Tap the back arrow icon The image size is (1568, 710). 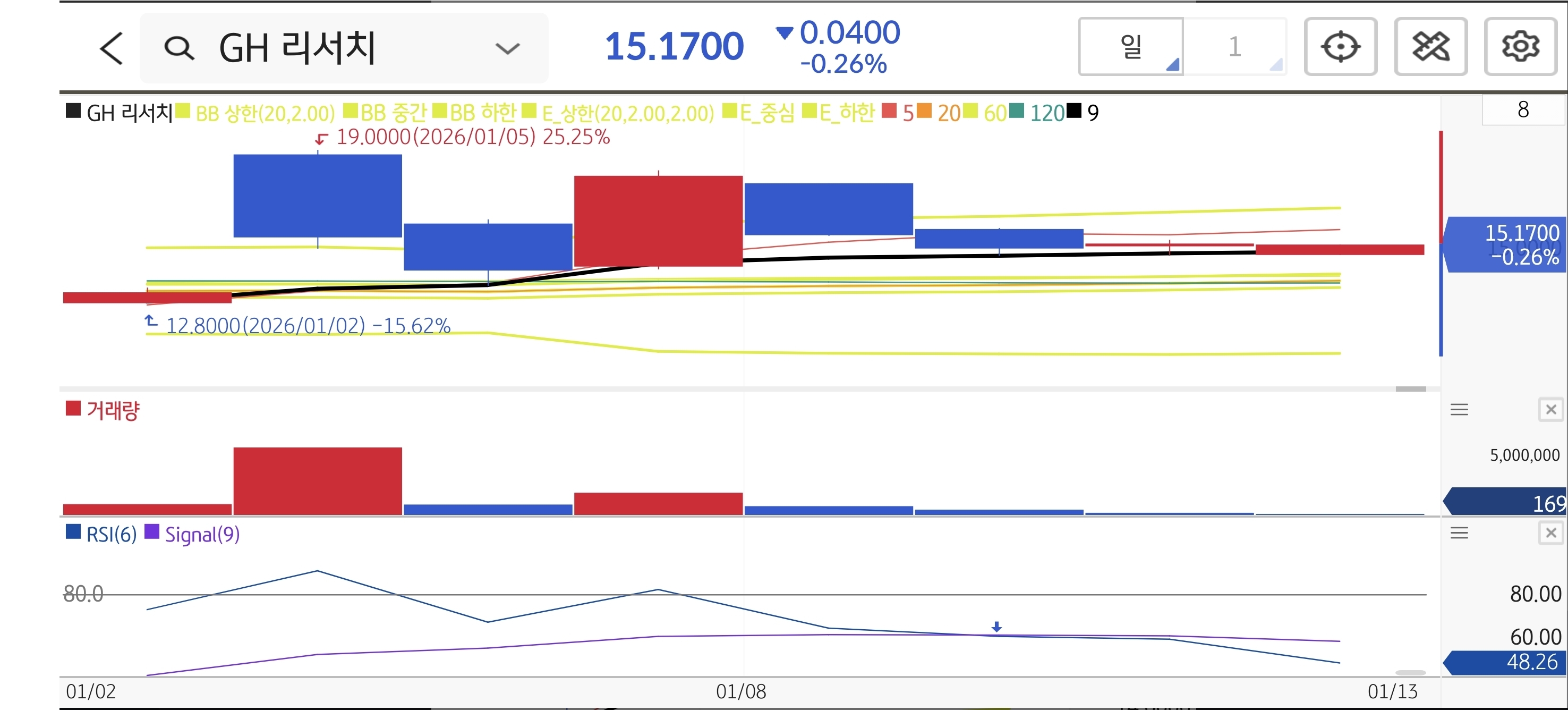coord(112,48)
